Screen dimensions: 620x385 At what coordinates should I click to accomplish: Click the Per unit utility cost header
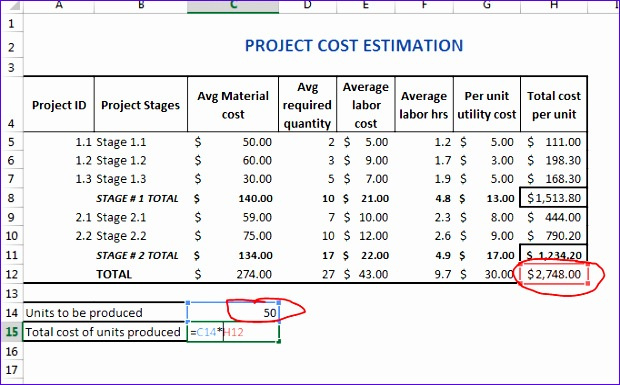pyautogui.click(x=487, y=105)
